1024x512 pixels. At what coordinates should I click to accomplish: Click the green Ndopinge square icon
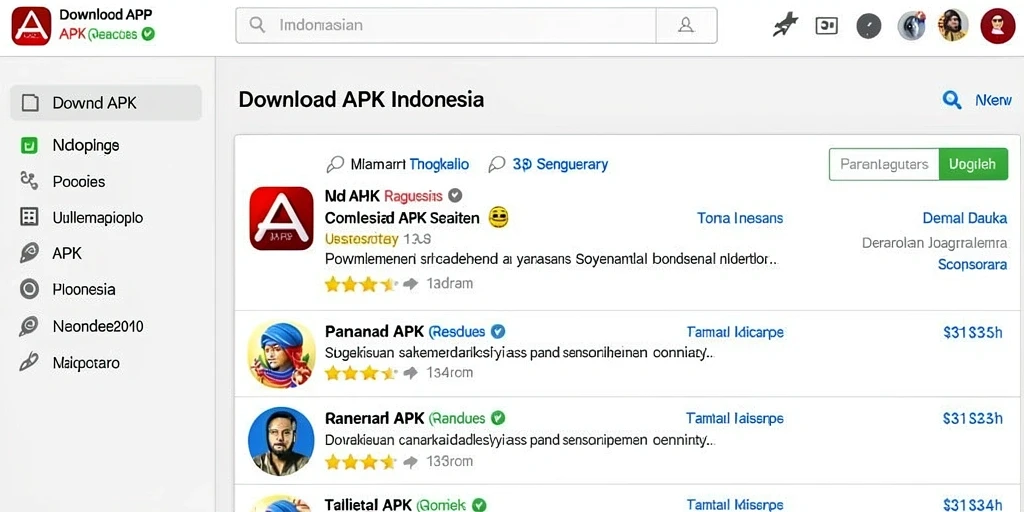click(x=29, y=145)
